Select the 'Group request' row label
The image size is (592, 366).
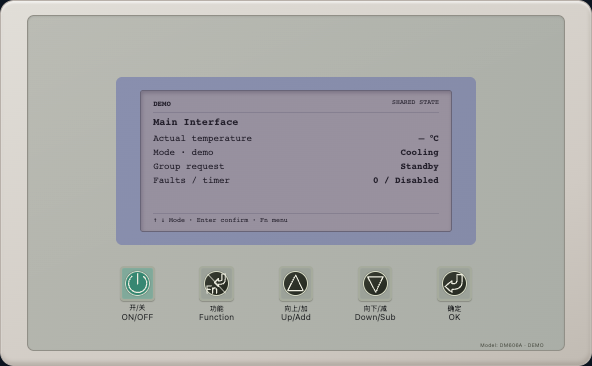(x=188, y=166)
